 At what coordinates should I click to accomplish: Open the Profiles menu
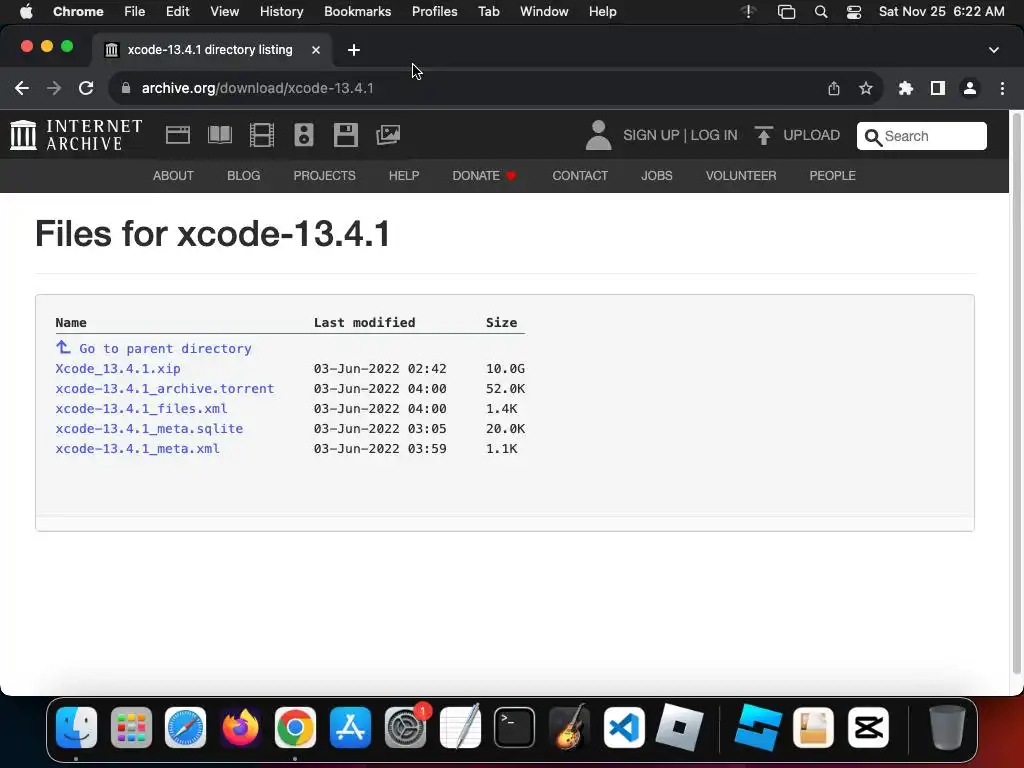tap(434, 12)
